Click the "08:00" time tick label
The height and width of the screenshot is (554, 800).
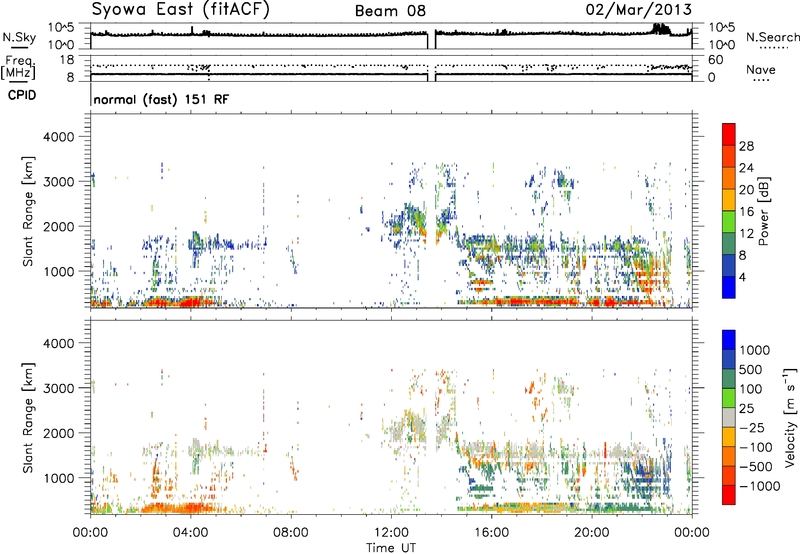pyautogui.click(x=291, y=533)
